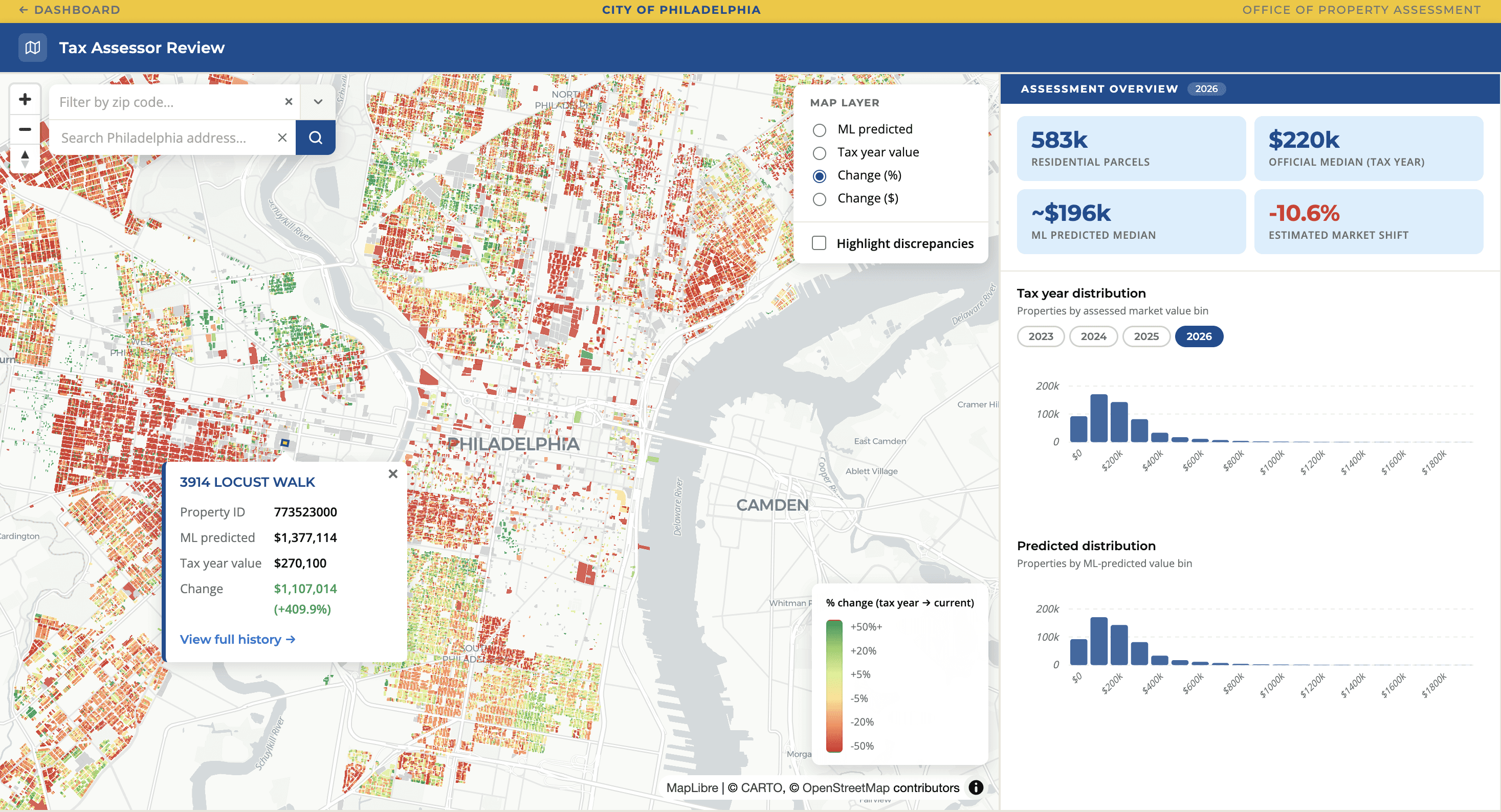Click the +50%+ legend label
Image resolution: width=1501 pixels, height=812 pixels.
(866, 627)
